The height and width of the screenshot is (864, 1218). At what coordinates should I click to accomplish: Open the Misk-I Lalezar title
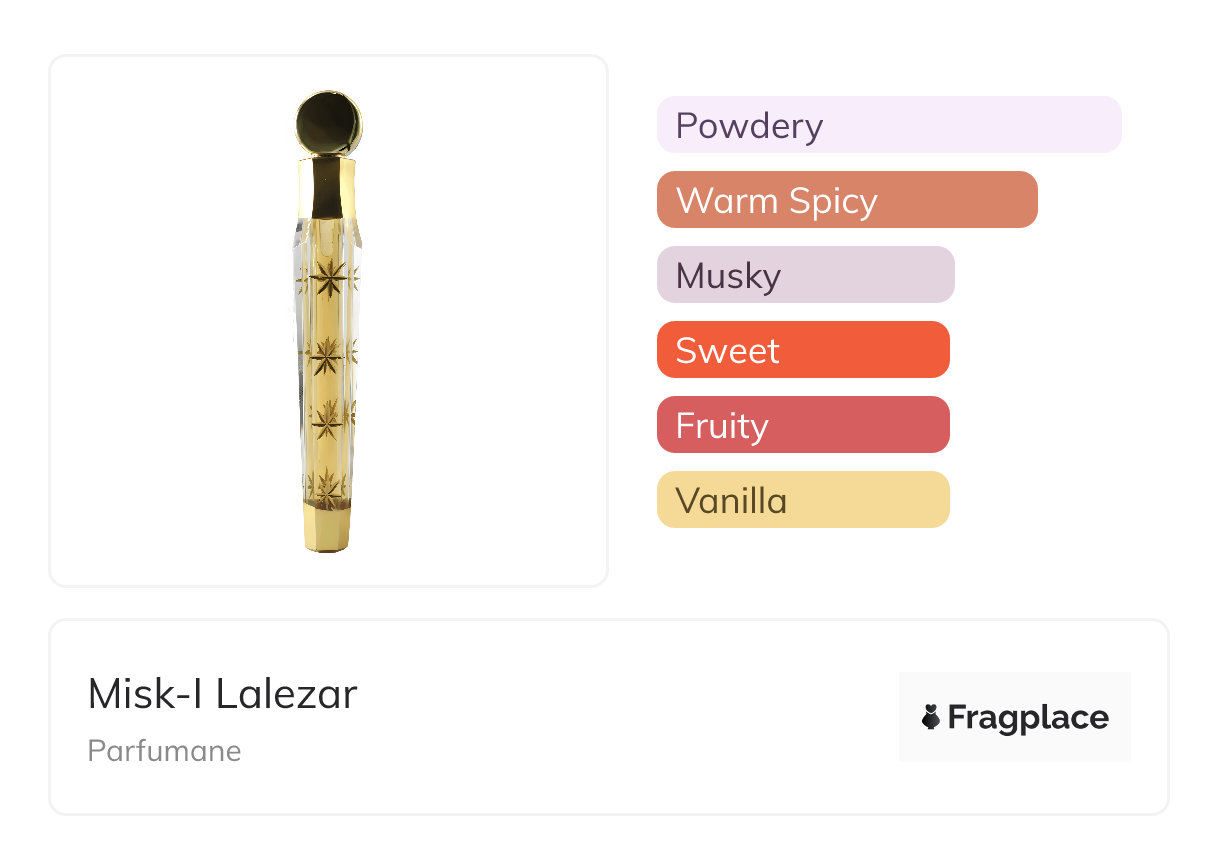click(x=222, y=694)
